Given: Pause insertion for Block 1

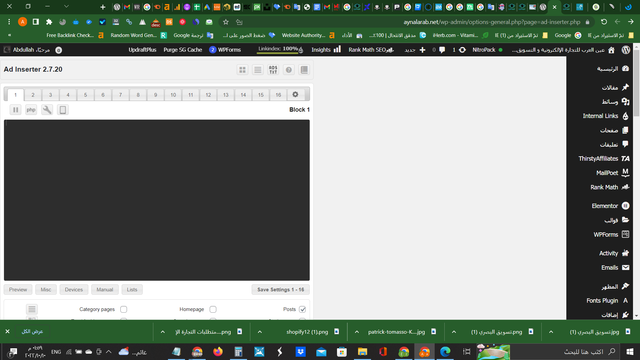Looking at the screenshot, I should 16,110.
